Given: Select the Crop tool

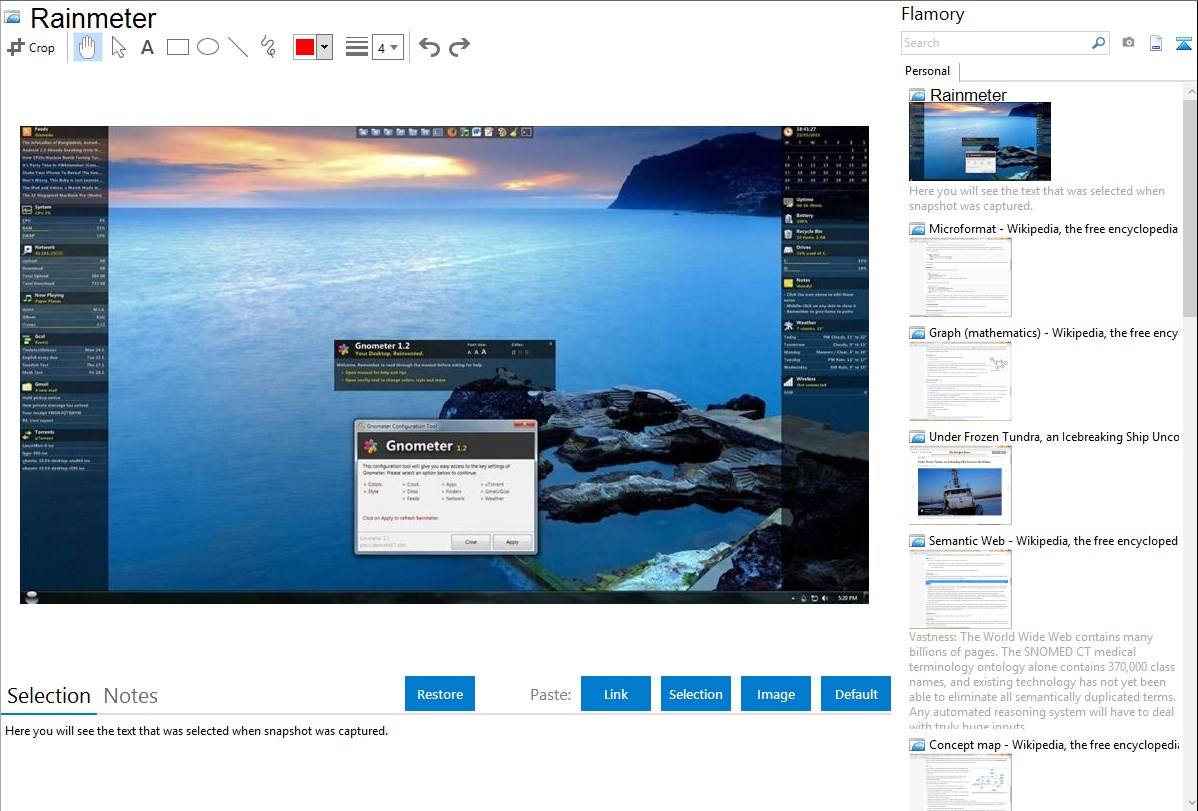Looking at the screenshot, I should [31, 47].
